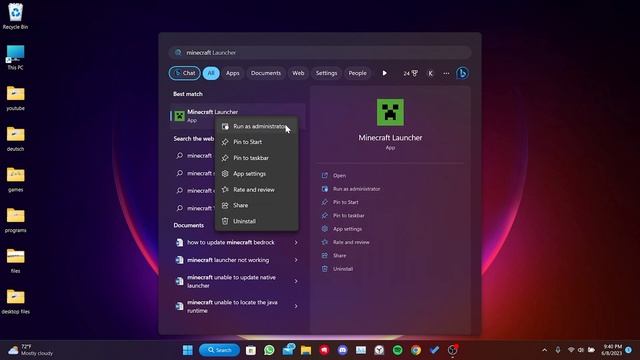Image resolution: width=640 pixels, height=360 pixels.
Task: Select the programs desktop folder
Action: tap(16, 220)
